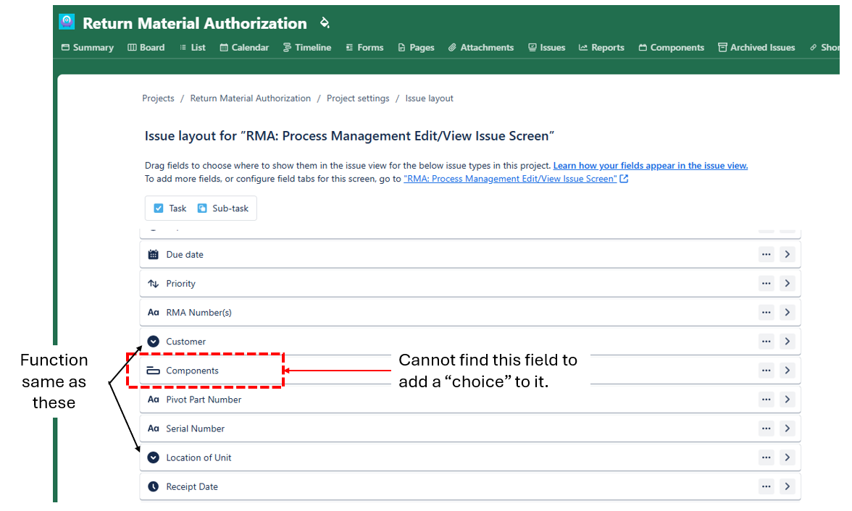Screen dimensions: 852x511
Task: Expand the RMA Number(s) field row
Action: click(787, 313)
